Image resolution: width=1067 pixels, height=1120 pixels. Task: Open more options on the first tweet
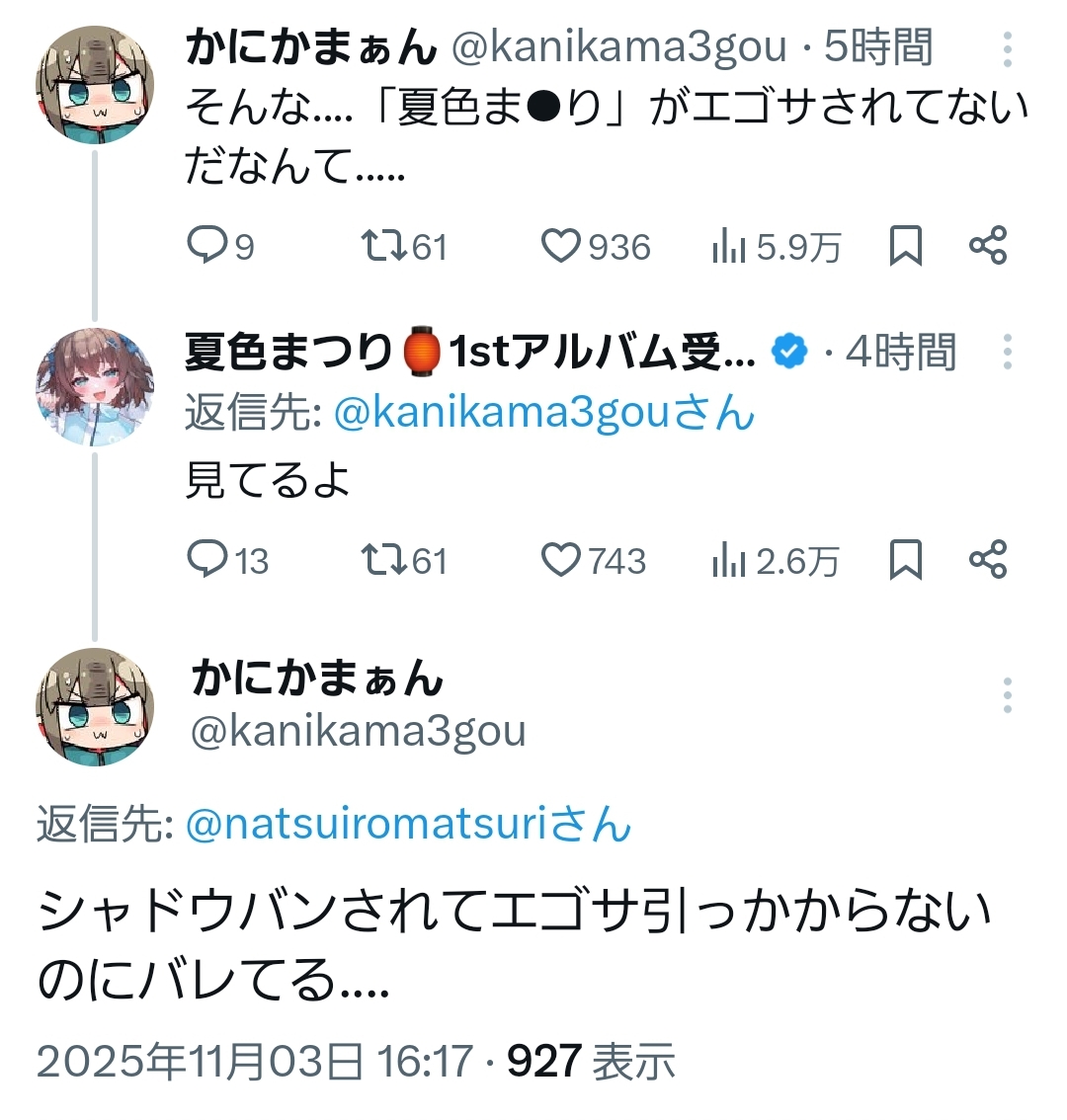pos(1007,48)
